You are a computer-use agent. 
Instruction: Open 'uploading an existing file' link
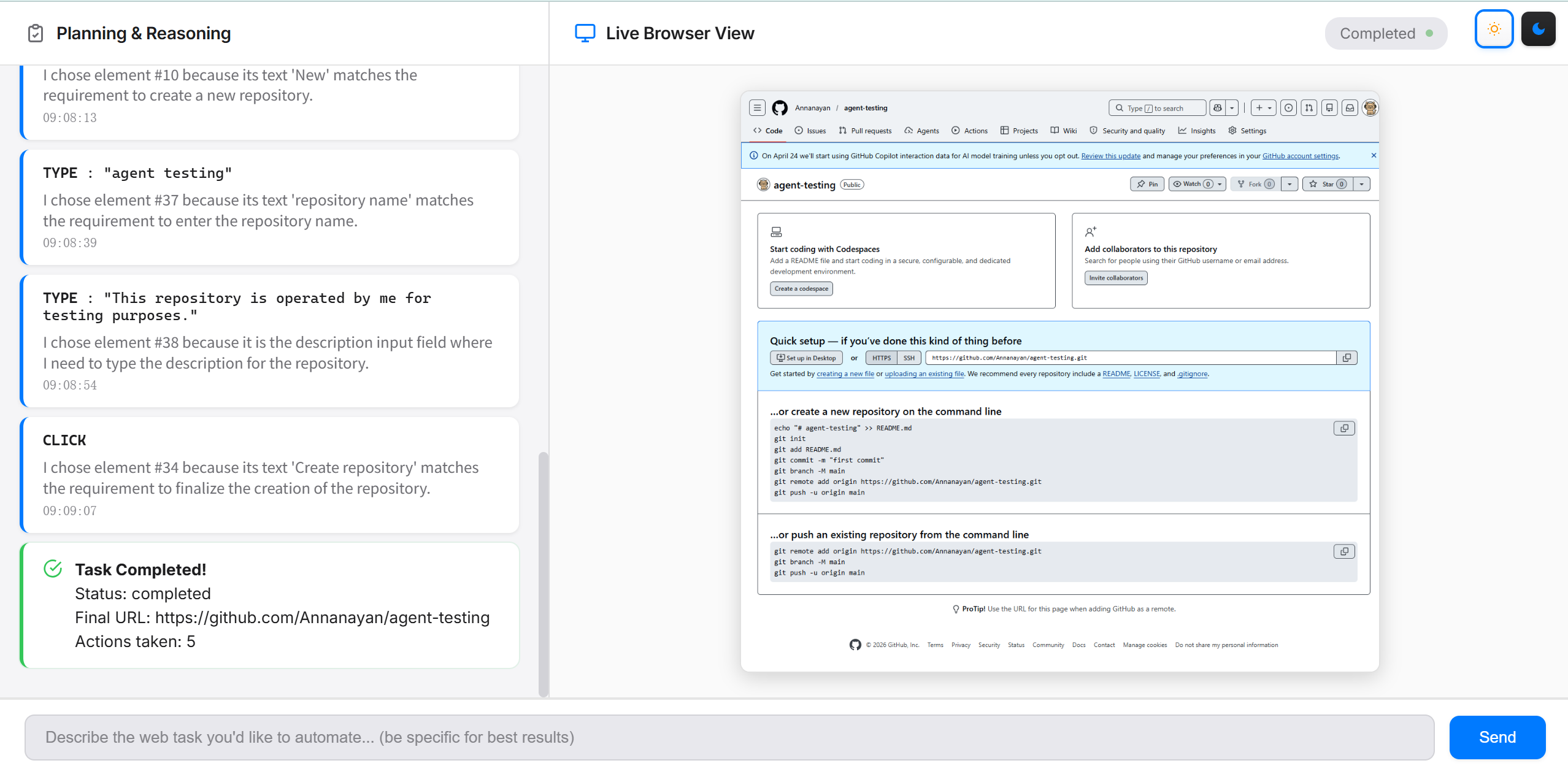point(924,374)
